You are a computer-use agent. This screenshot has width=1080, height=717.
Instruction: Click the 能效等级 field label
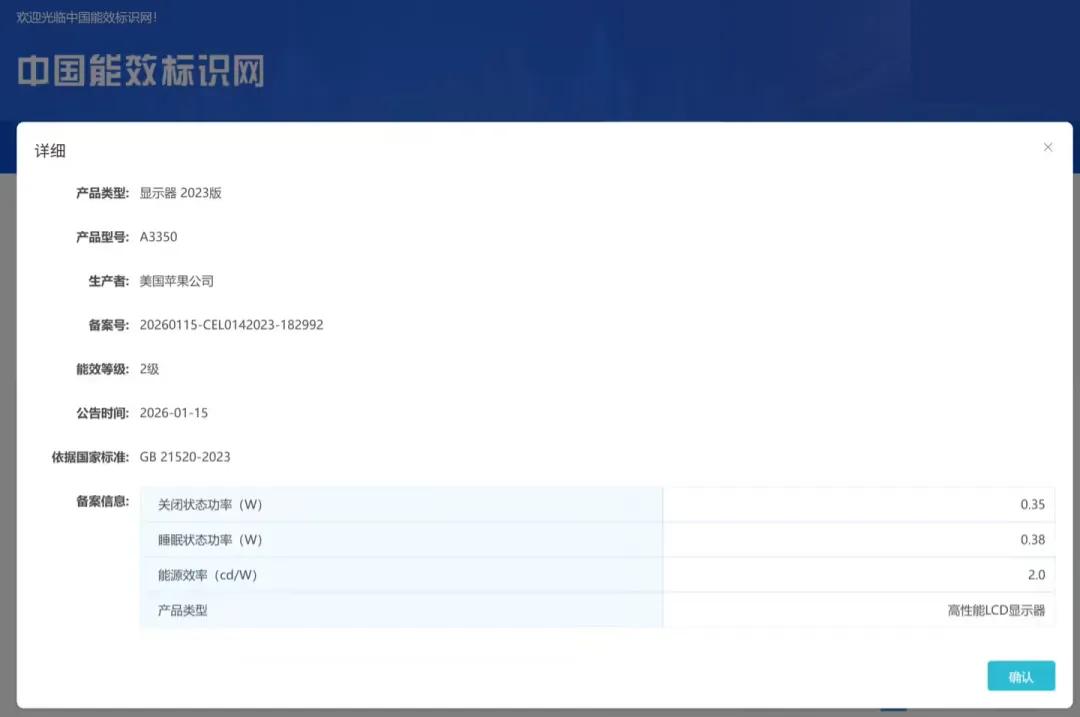[103, 369]
